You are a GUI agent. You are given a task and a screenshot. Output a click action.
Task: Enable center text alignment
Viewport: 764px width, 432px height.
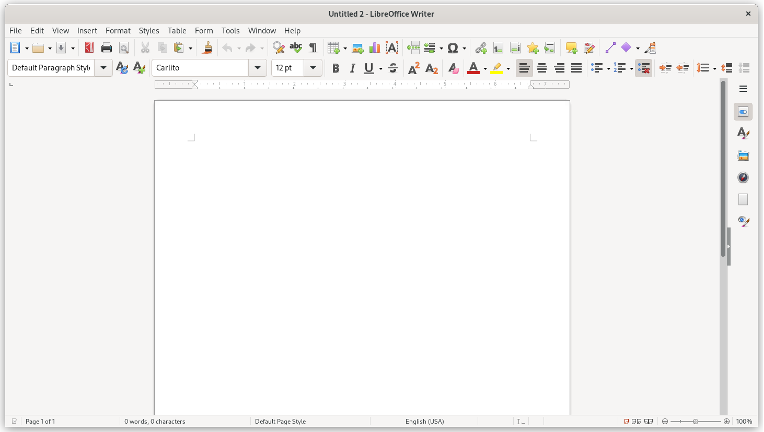(x=542, y=68)
